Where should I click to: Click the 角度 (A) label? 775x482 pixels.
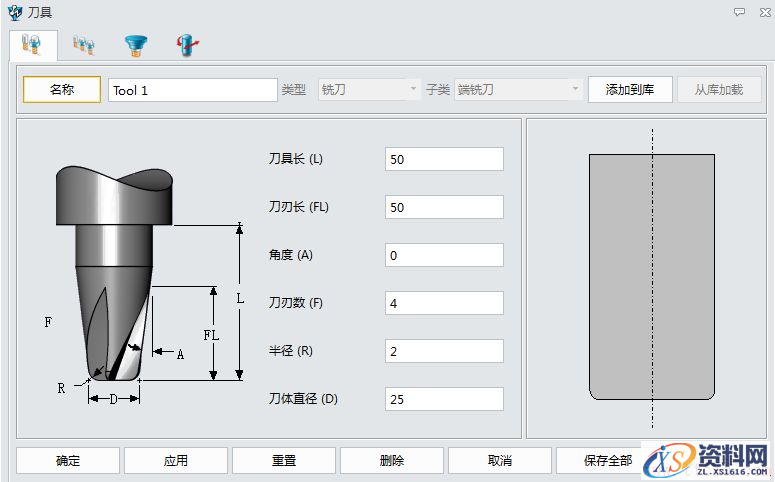[x=291, y=255]
